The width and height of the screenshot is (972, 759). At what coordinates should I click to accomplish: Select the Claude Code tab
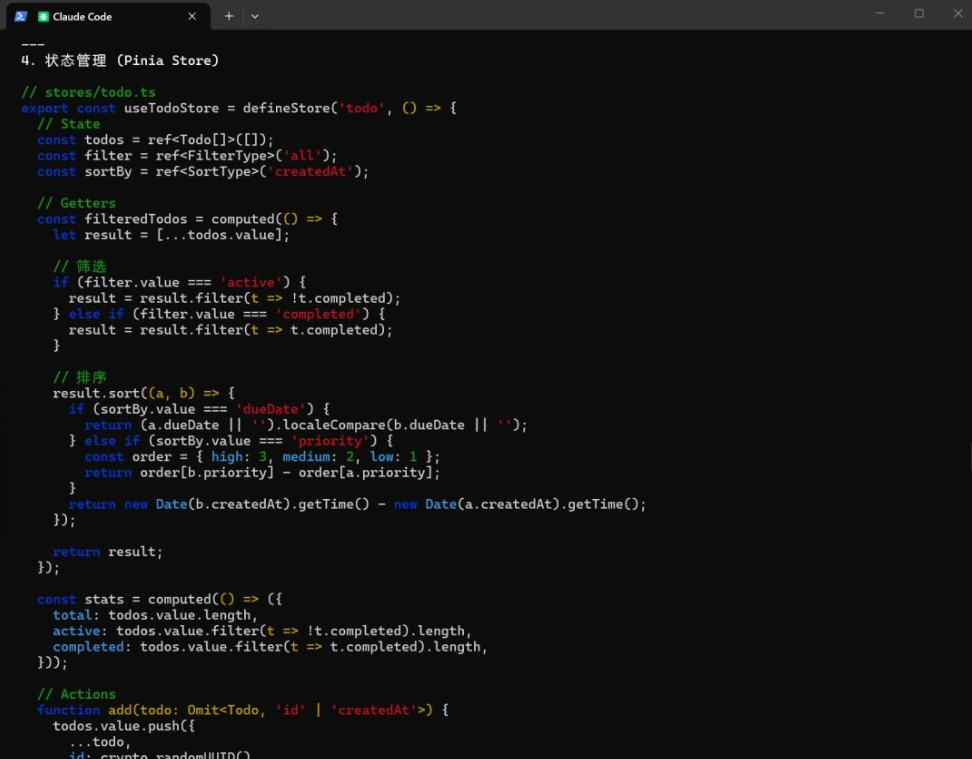[x=108, y=17]
